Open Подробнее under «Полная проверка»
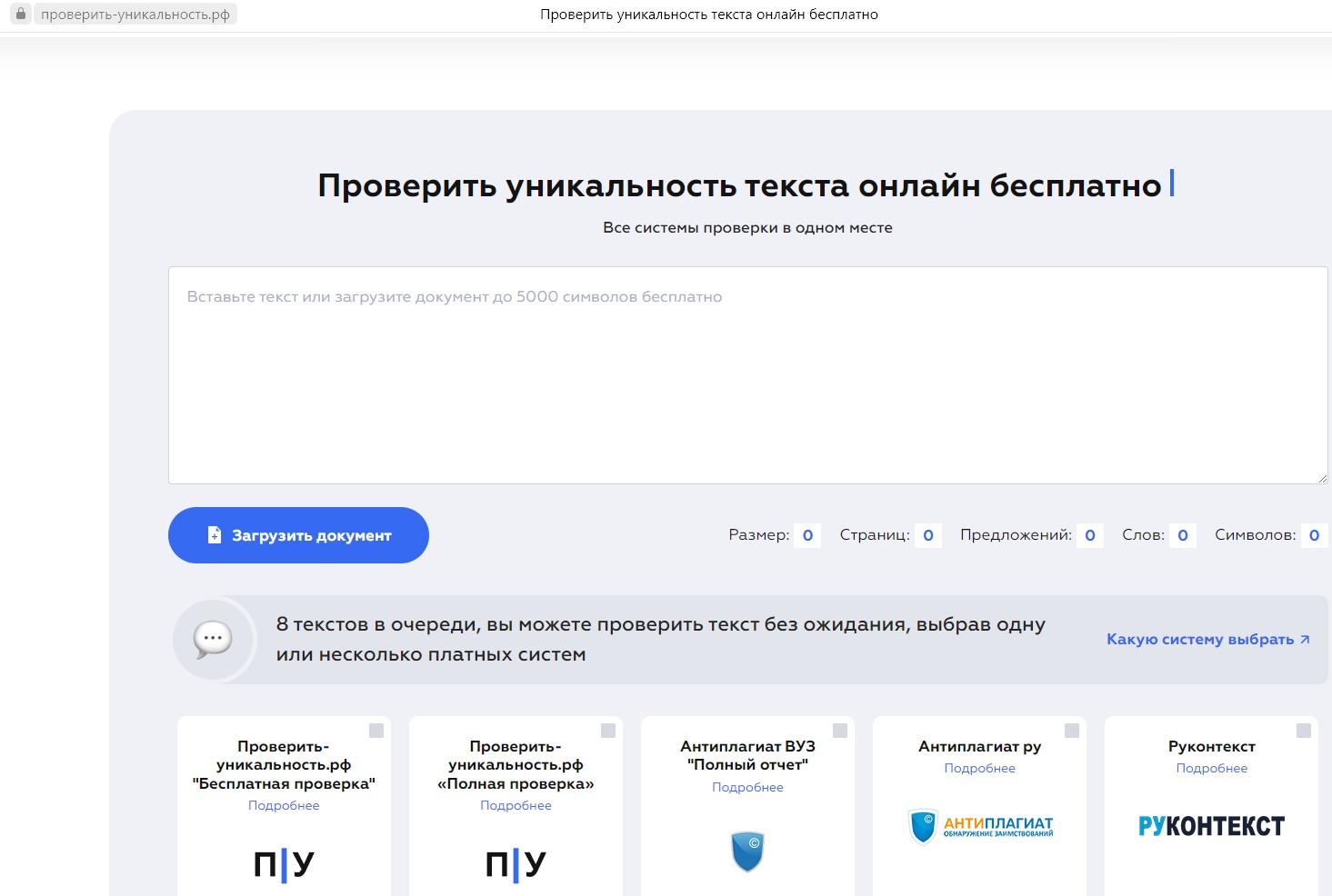1332x896 pixels. click(x=516, y=805)
